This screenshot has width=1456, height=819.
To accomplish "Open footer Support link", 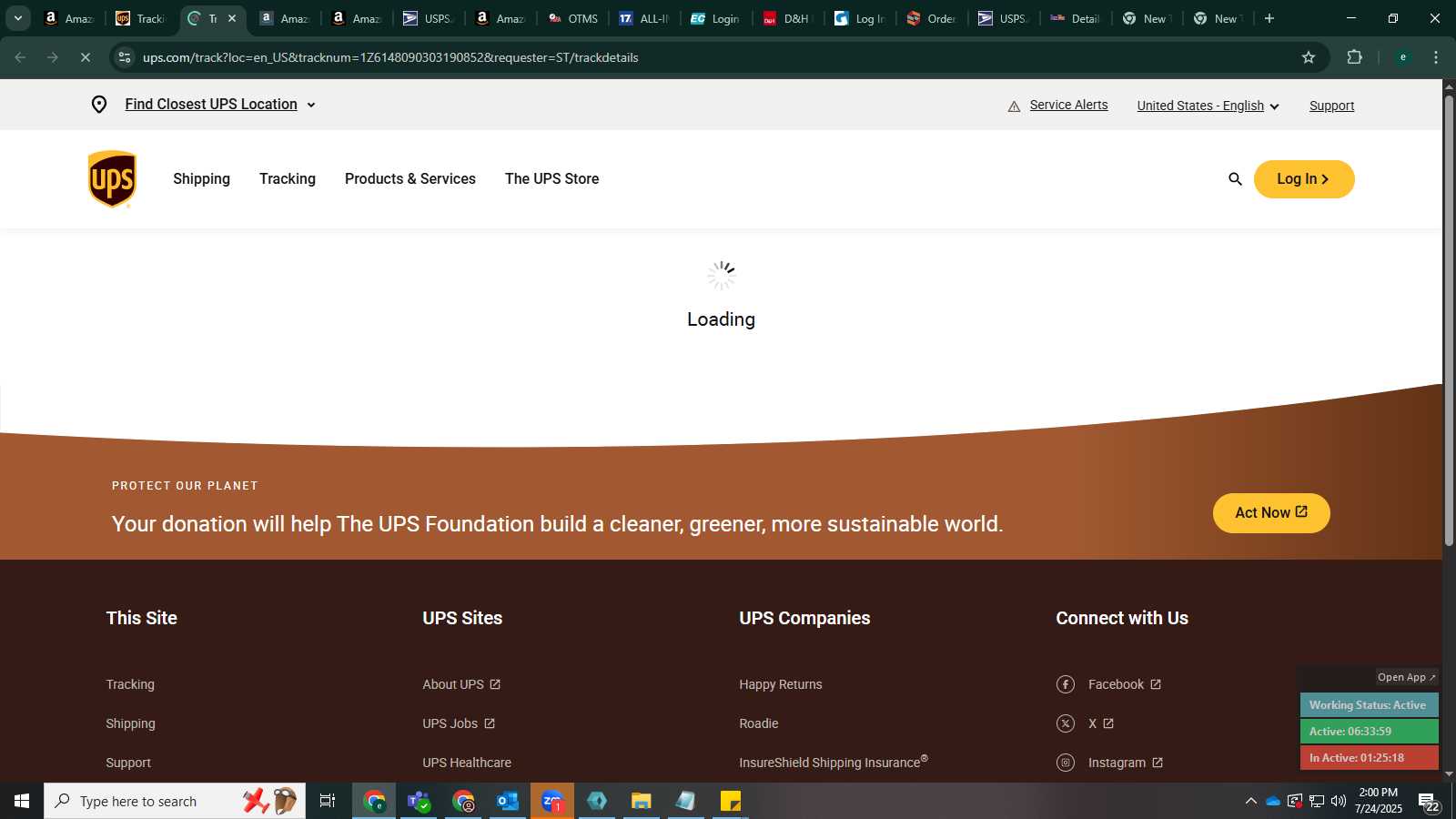I will 128,763.
